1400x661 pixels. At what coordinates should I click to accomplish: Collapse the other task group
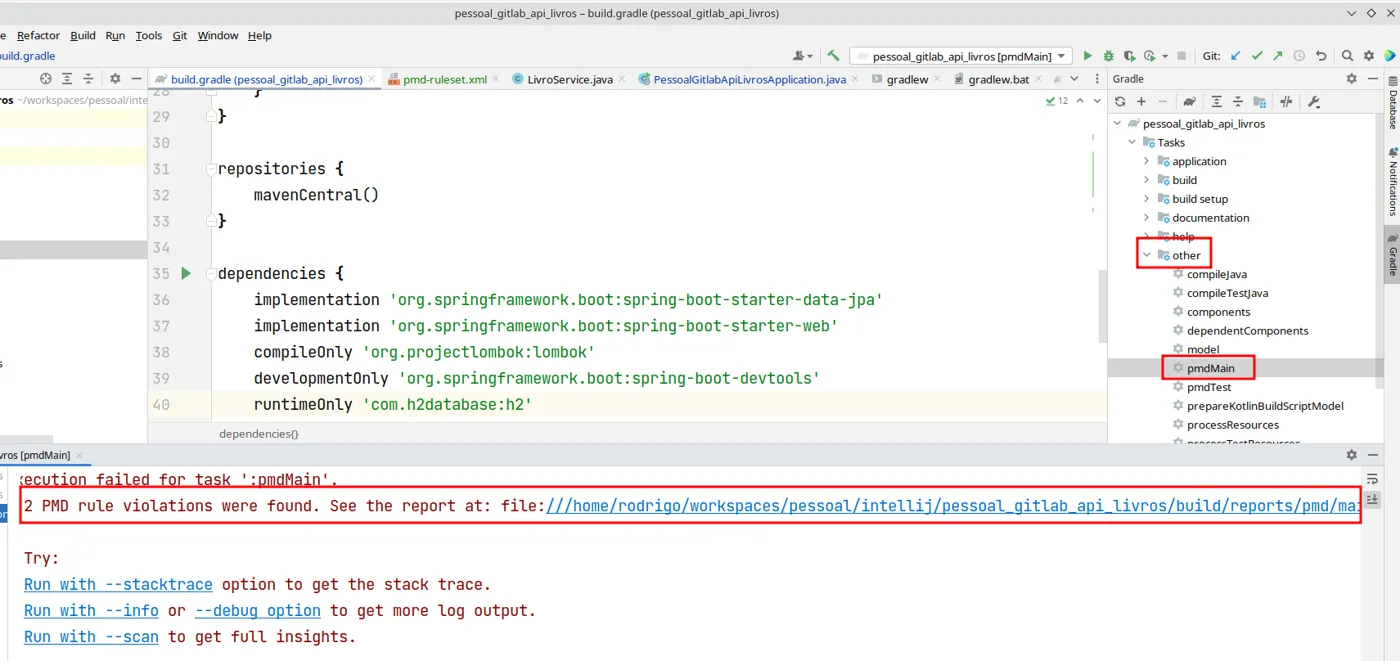(1146, 255)
